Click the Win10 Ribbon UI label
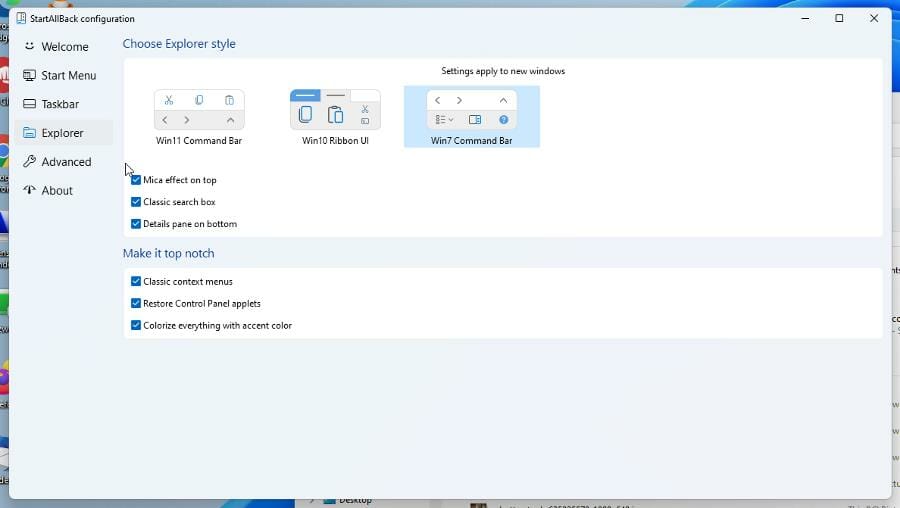 click(335, 141)
